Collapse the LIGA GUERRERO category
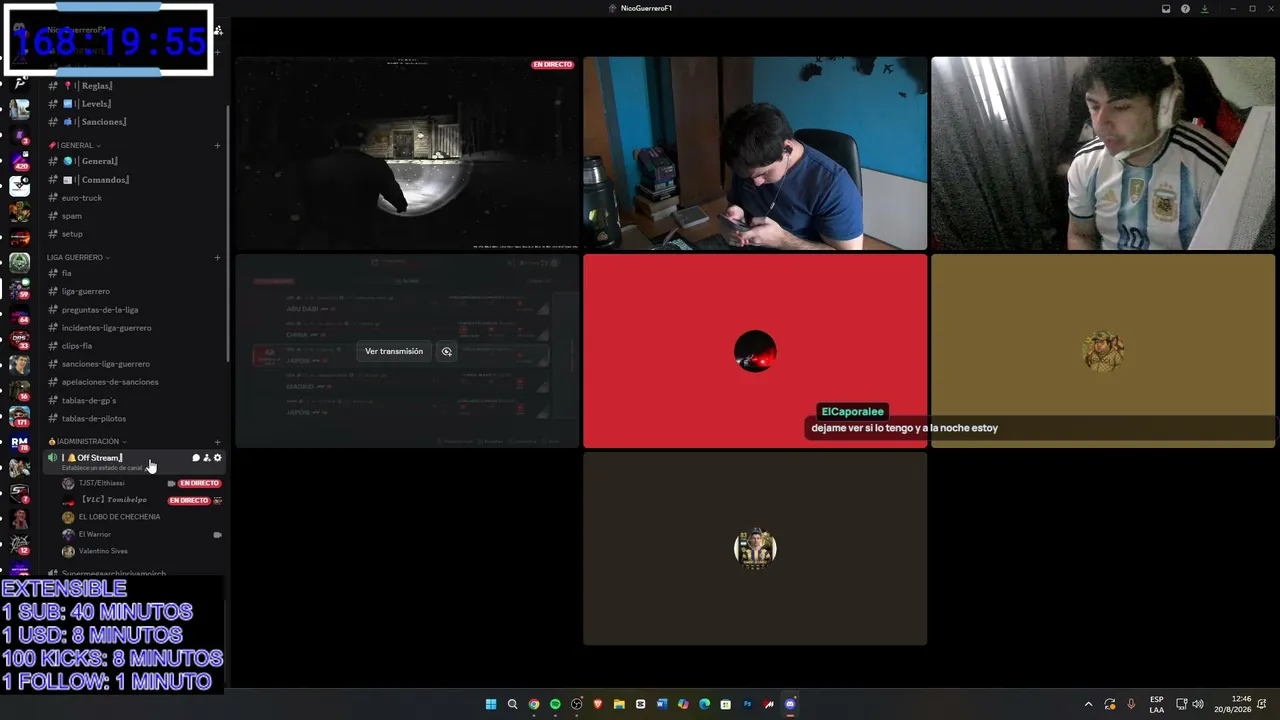 click(x=78, y=257)
